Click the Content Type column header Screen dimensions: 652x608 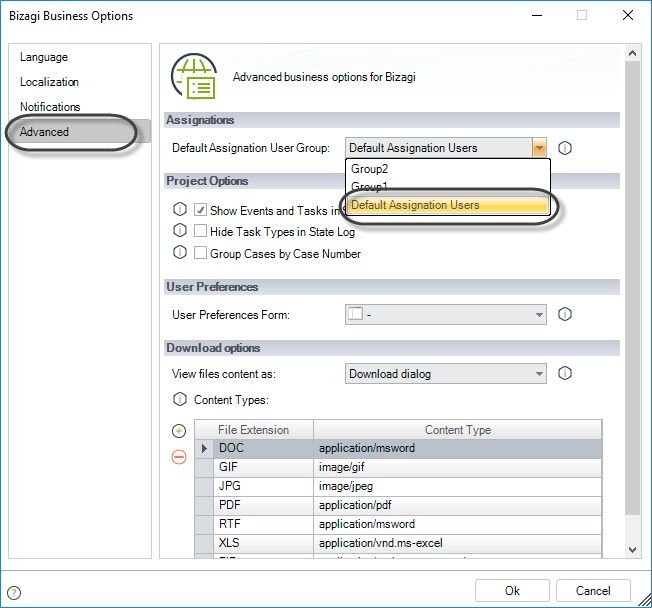point(457,430)
